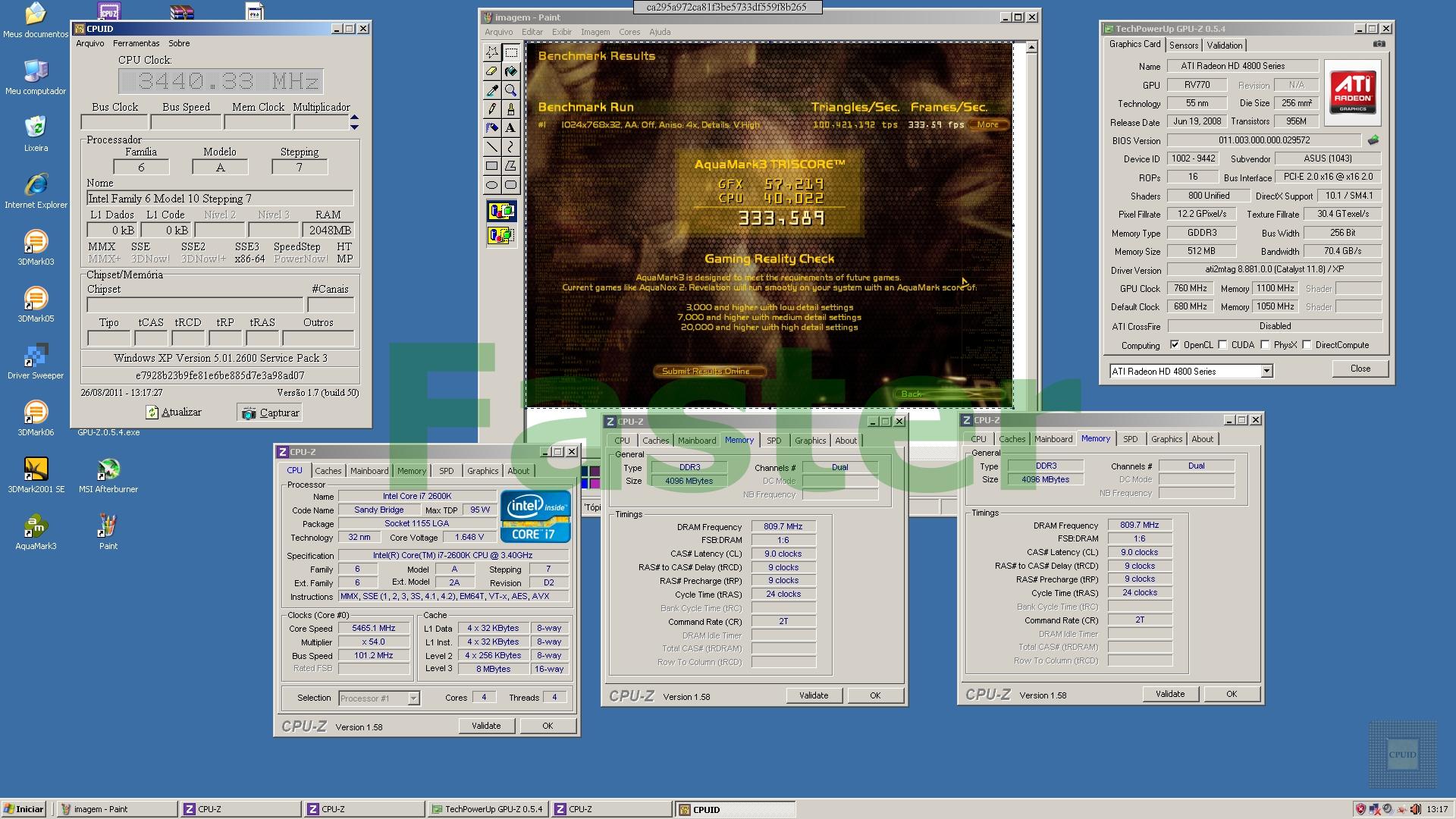Choose the Fill With Color bucket tool
The height and width of the screenshot is (819, 1456).
pyautogui.click(x=511, y=71)
